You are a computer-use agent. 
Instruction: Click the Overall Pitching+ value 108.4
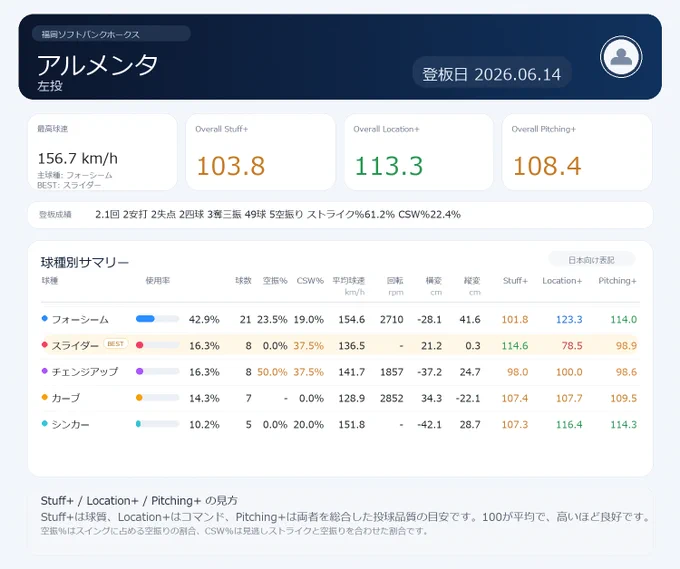point(547,166)
